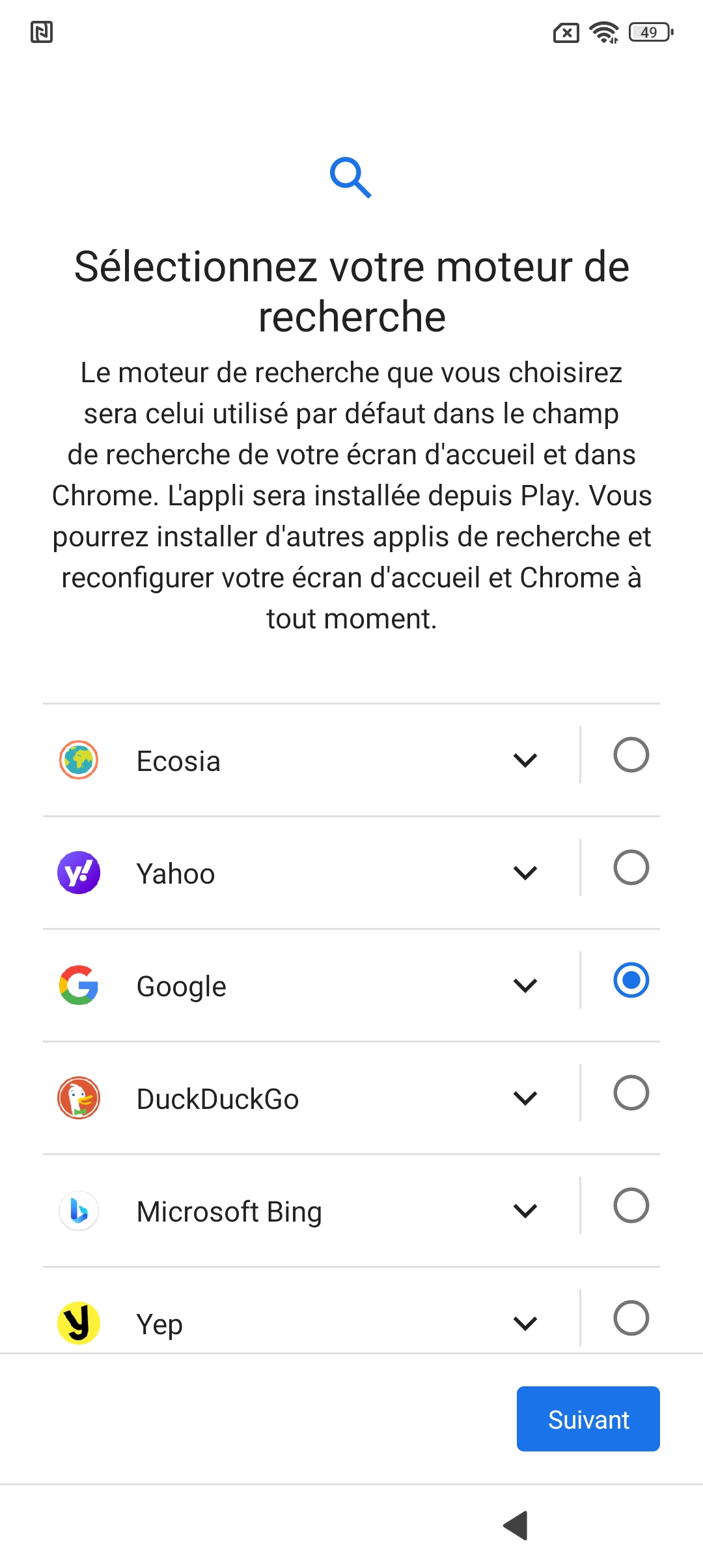The width and height of the screenshot is (703, 1568).
Task: Tap the NFC status bar icon
Action: click(42, 32)
